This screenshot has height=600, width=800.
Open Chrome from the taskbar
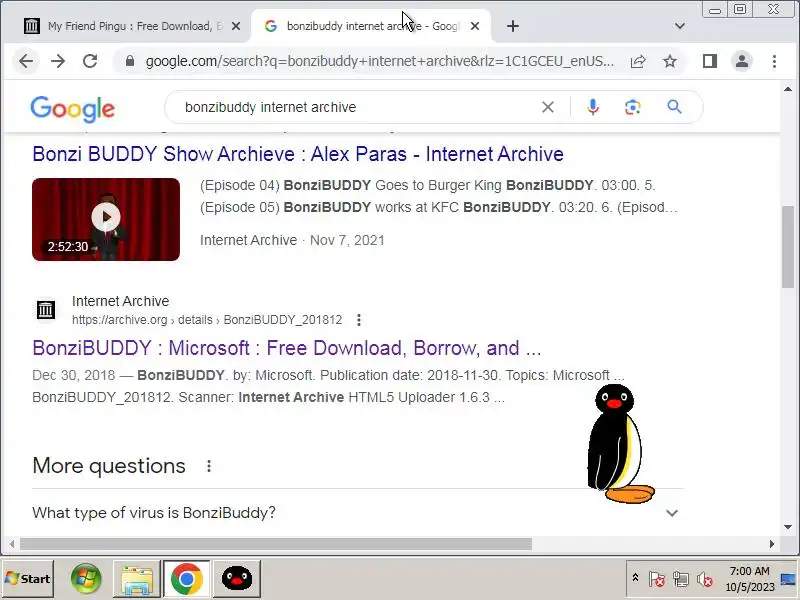(187, 579)
